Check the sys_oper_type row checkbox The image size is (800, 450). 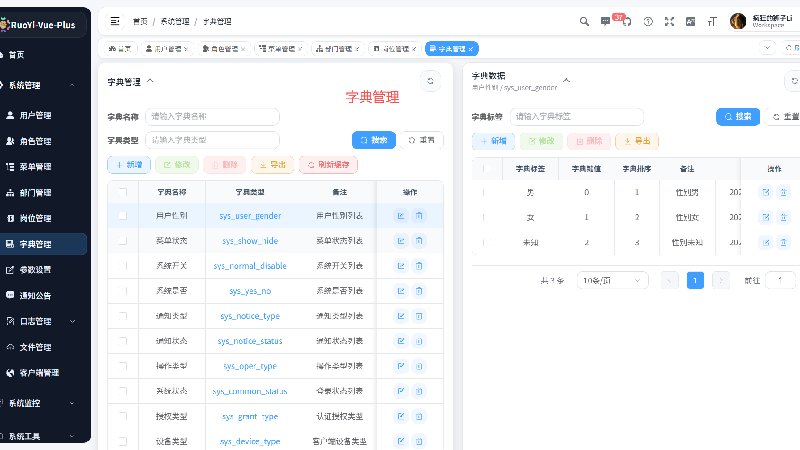122,366
